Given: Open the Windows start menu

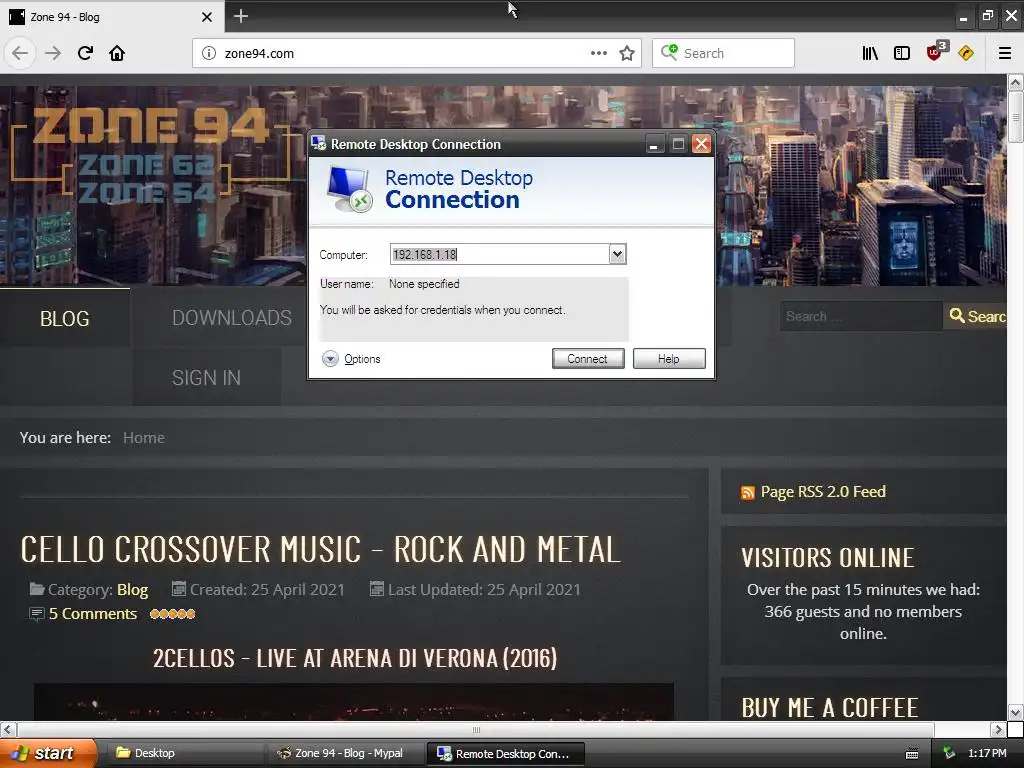Looking at the screenshot, I should [47, 753].
